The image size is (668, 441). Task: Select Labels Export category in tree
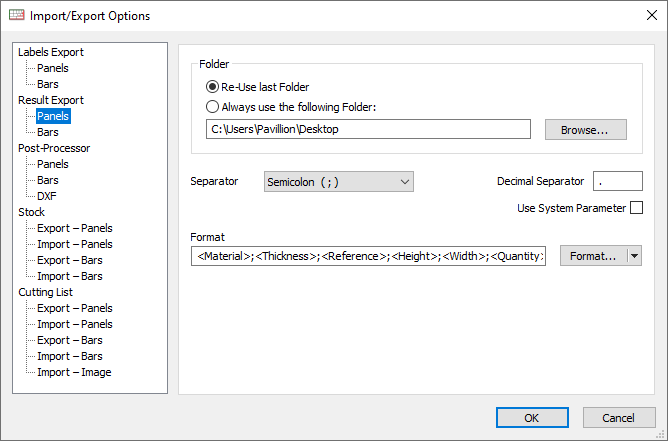point(51,52)
